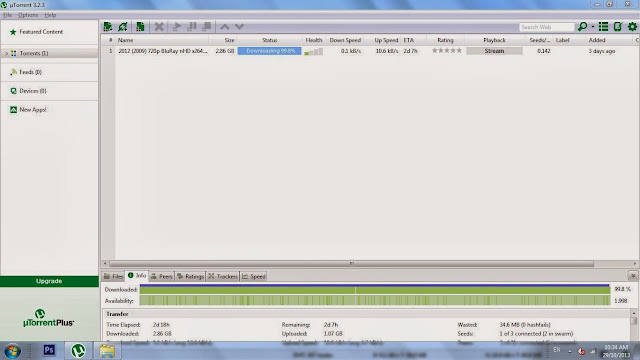This screenshot has width=640, height=360.
Task: Click Add Torrent from URL icon
Action: pos(123,27)
